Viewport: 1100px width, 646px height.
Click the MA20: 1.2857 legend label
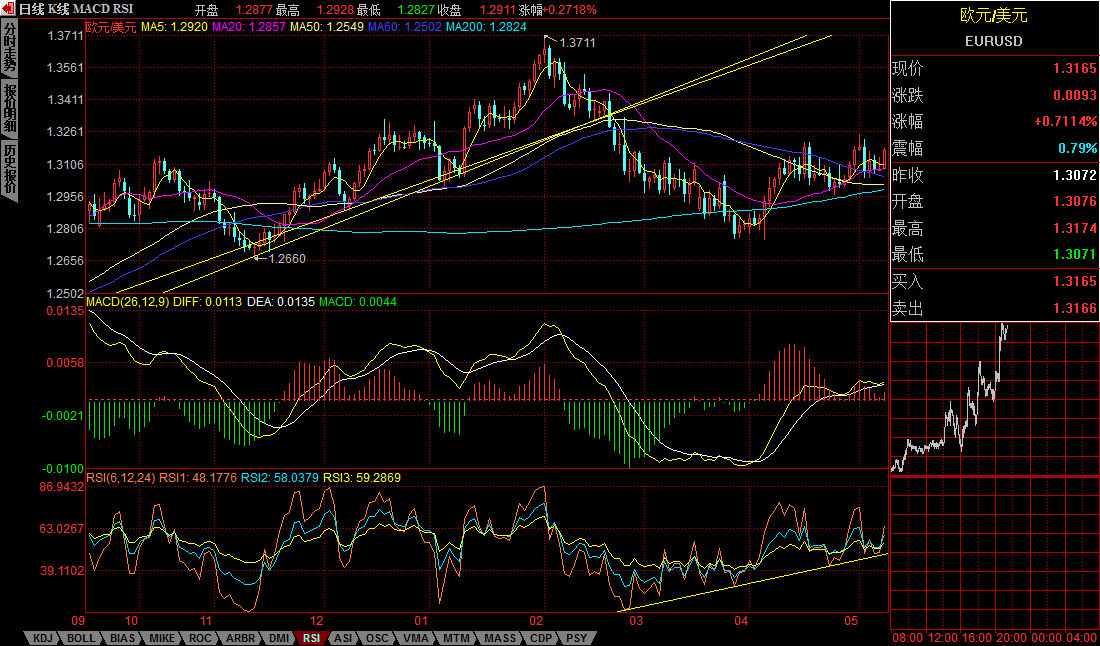249,27
